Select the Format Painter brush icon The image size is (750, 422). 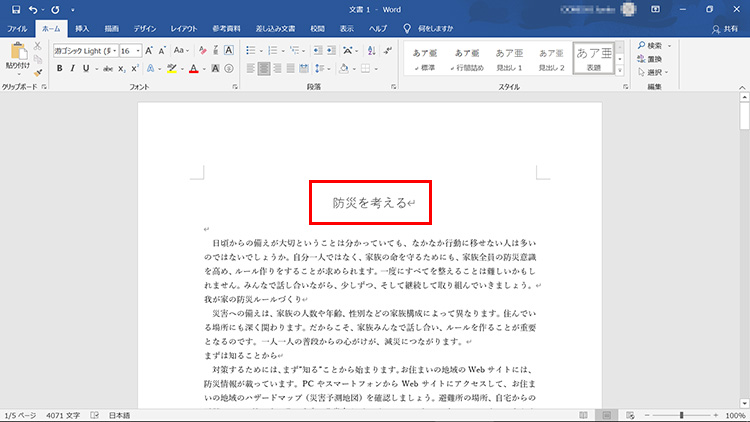[38, 72]
